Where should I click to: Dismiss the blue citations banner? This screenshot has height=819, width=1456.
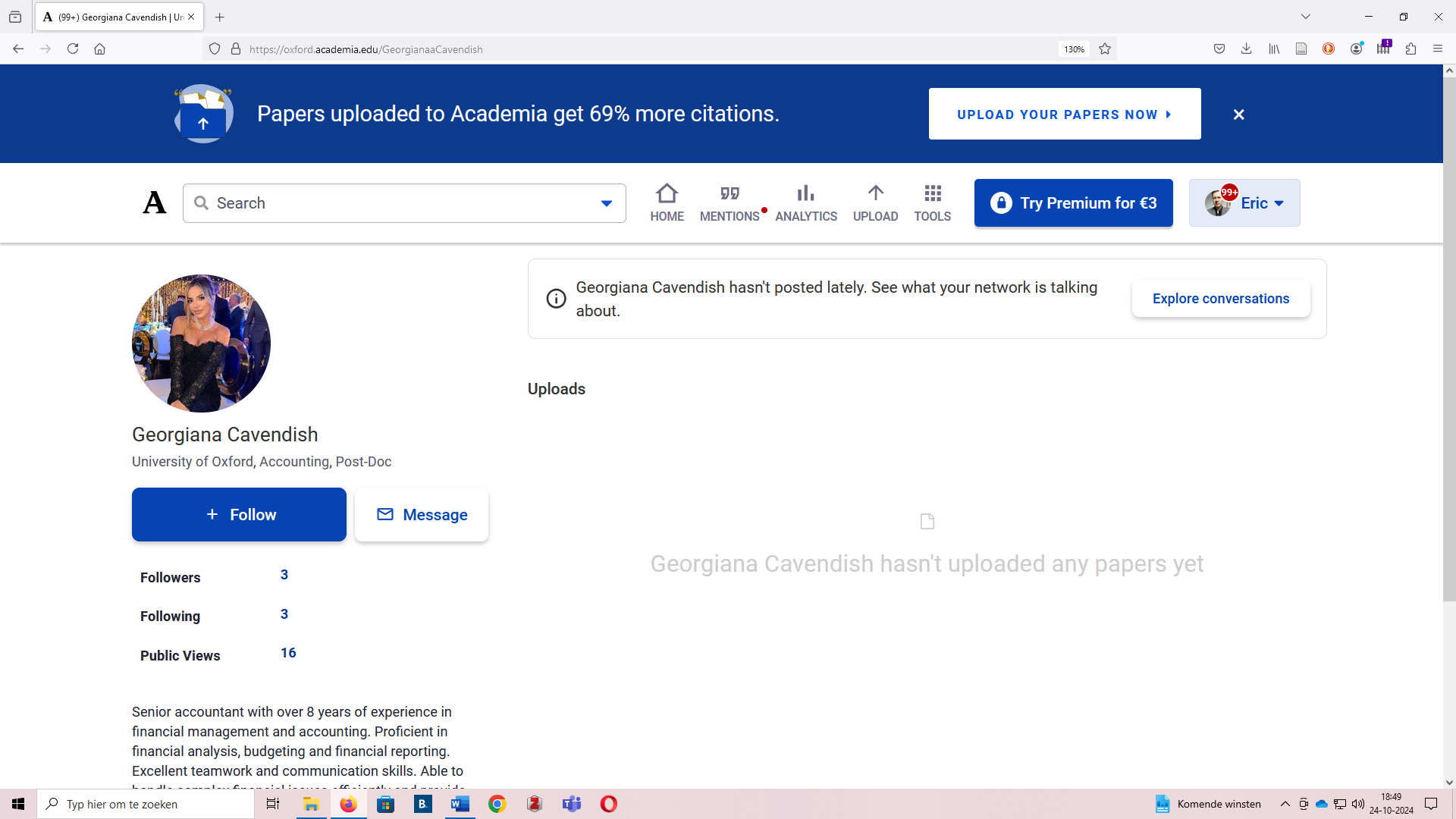tap(1238, 115)
